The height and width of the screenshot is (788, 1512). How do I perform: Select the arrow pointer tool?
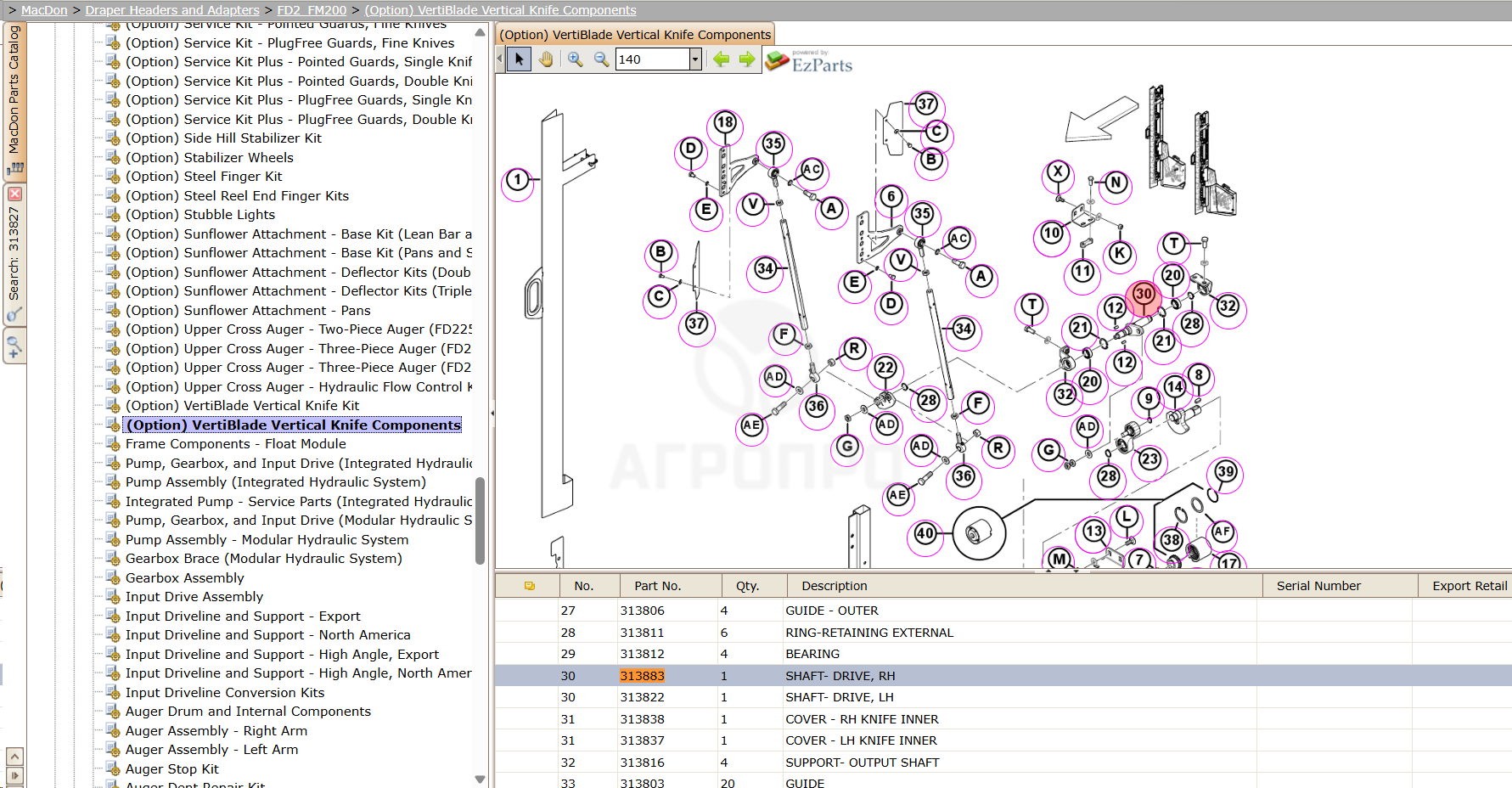tap(520, 59)
